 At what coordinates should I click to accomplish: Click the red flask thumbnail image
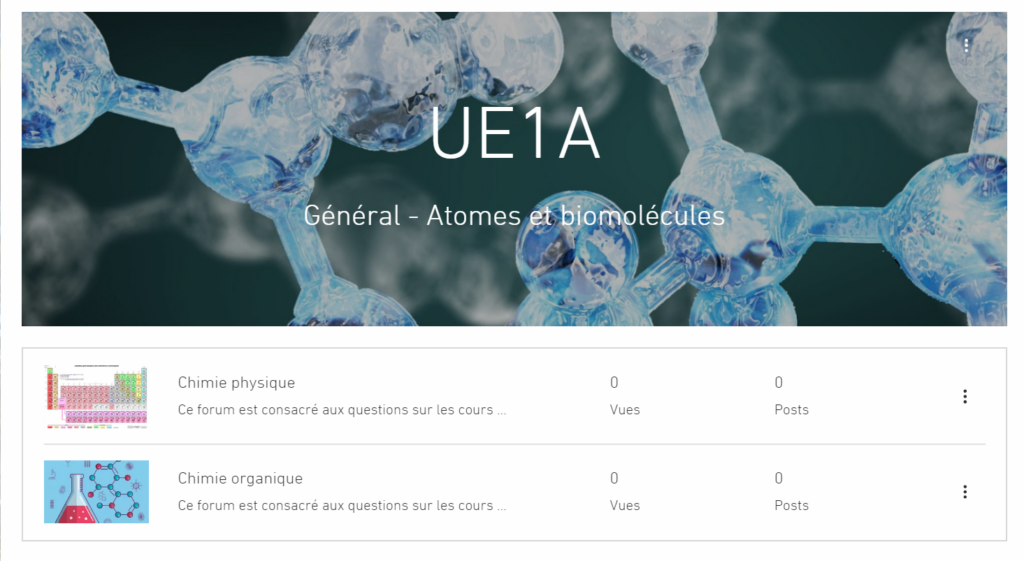[97, 492]
